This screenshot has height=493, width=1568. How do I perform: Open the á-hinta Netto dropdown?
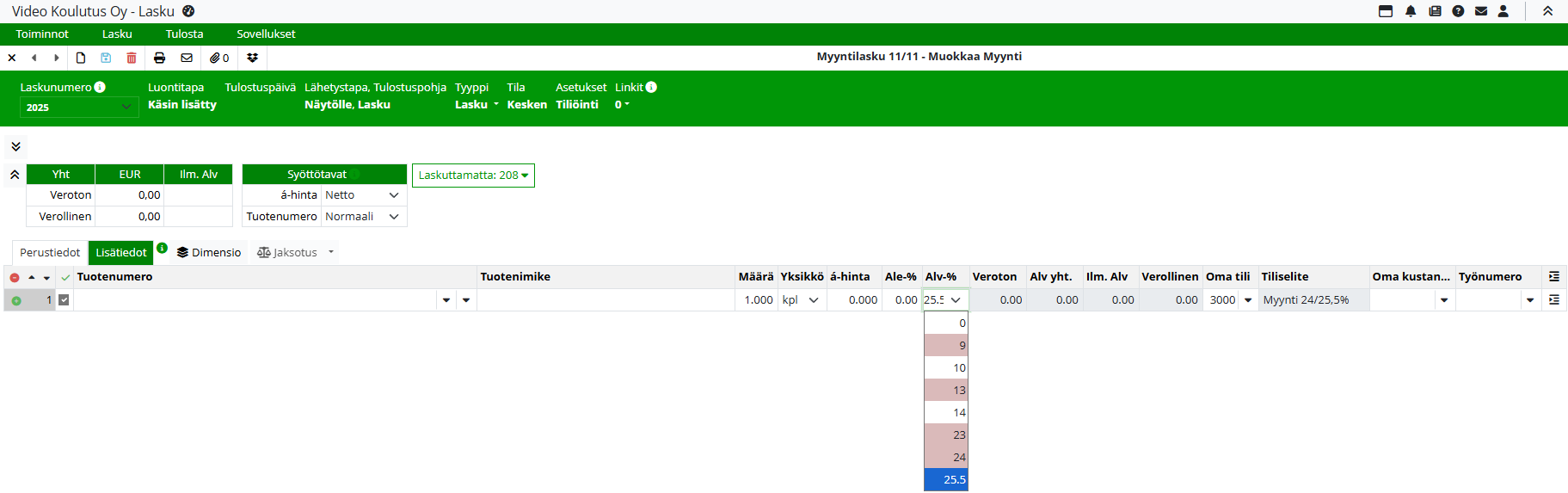click(x=362, y=195)
